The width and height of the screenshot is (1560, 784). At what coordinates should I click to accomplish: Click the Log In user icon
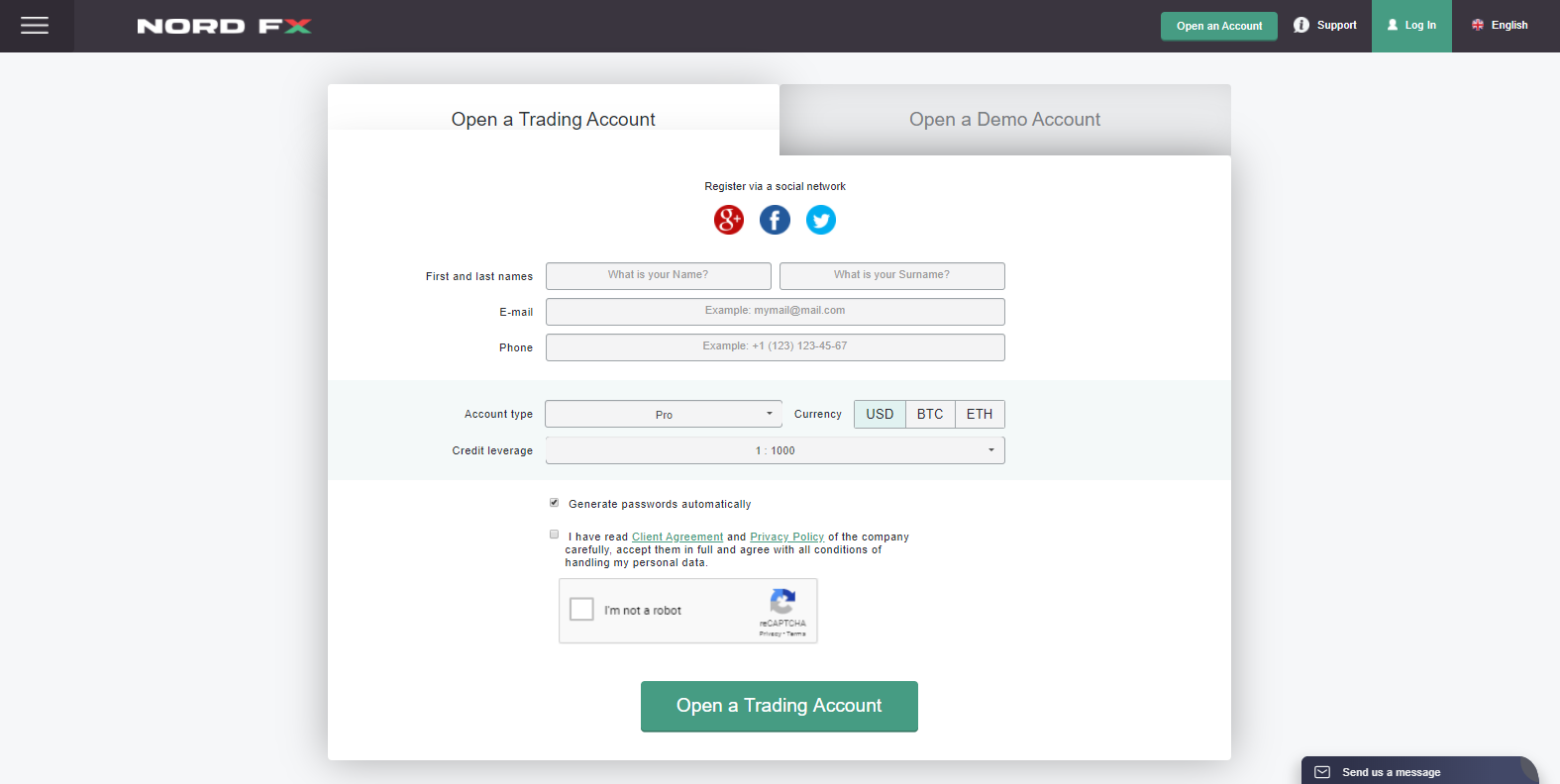(x=1393, y=25)
